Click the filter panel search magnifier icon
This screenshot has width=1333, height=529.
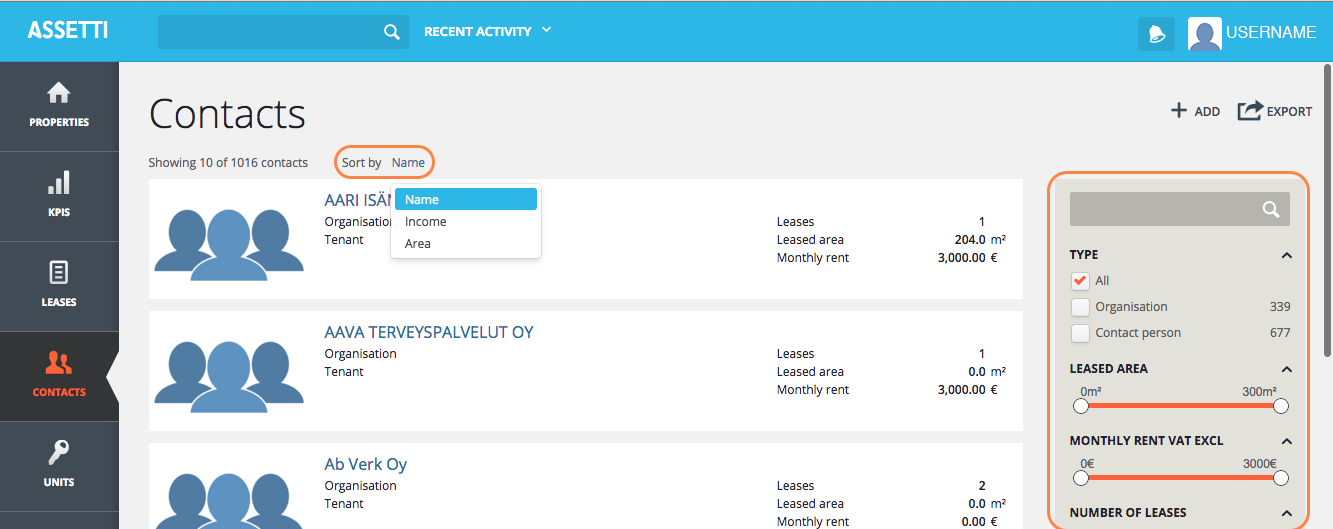tap(1270, 209)
